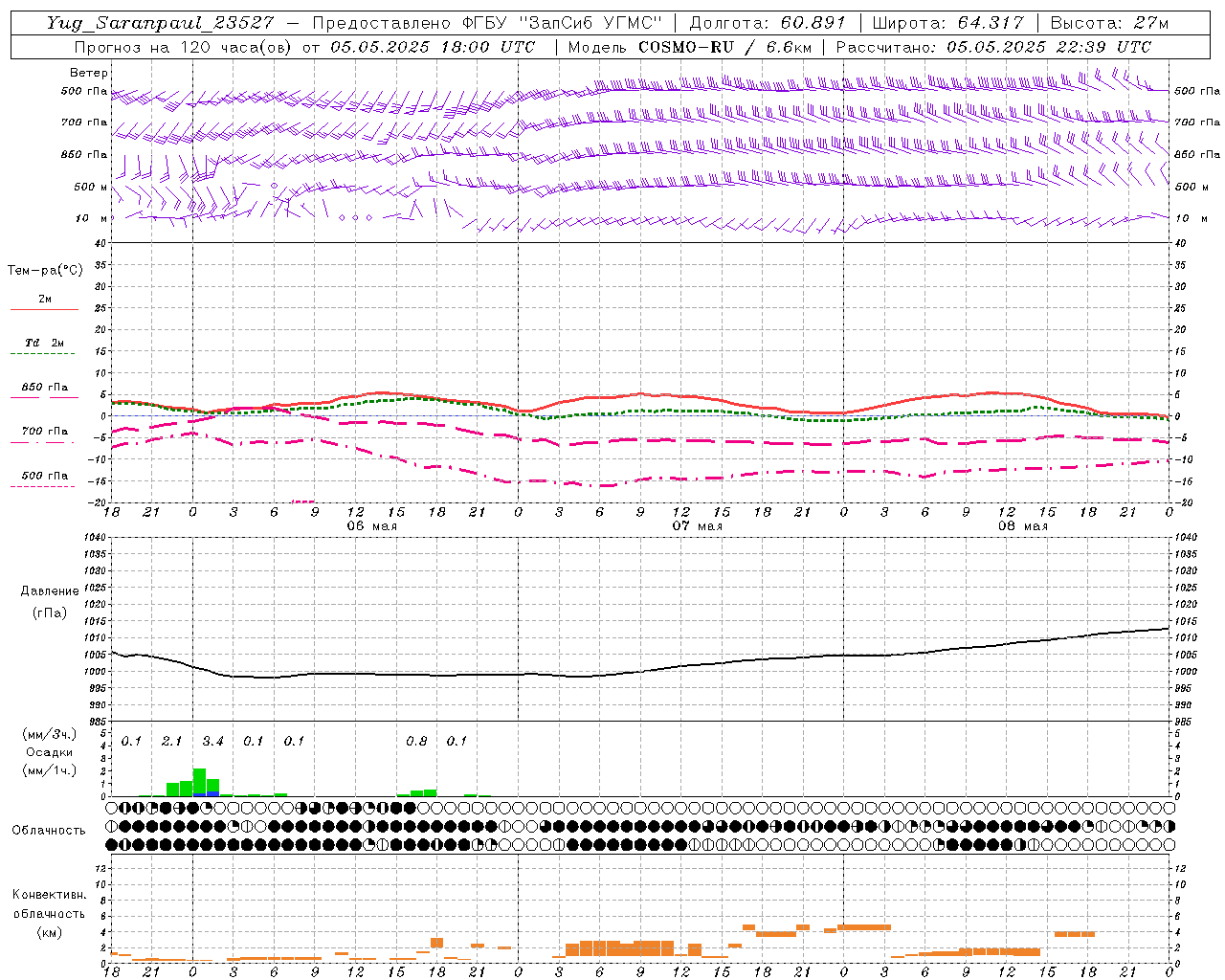Click the 0.8 three-hour precipitation value
The width and height of the screenshot is (1225, 980).
click(x=416, y=742)
